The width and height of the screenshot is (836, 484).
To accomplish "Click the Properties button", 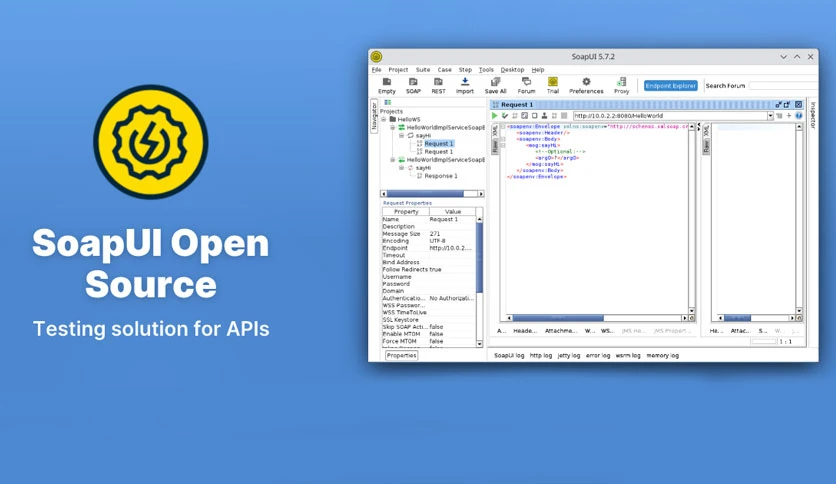I will (401, 356).
